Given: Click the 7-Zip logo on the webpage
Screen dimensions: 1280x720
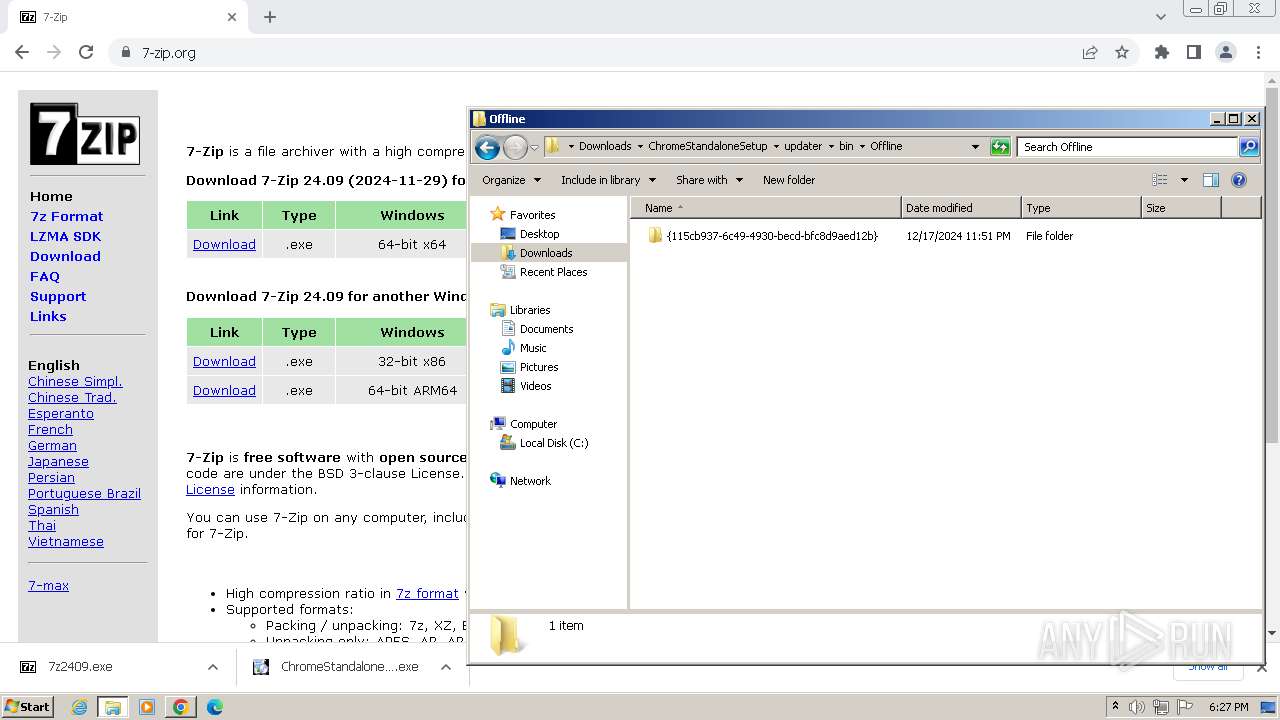Looking at the screenshot, I should [85, 134].
